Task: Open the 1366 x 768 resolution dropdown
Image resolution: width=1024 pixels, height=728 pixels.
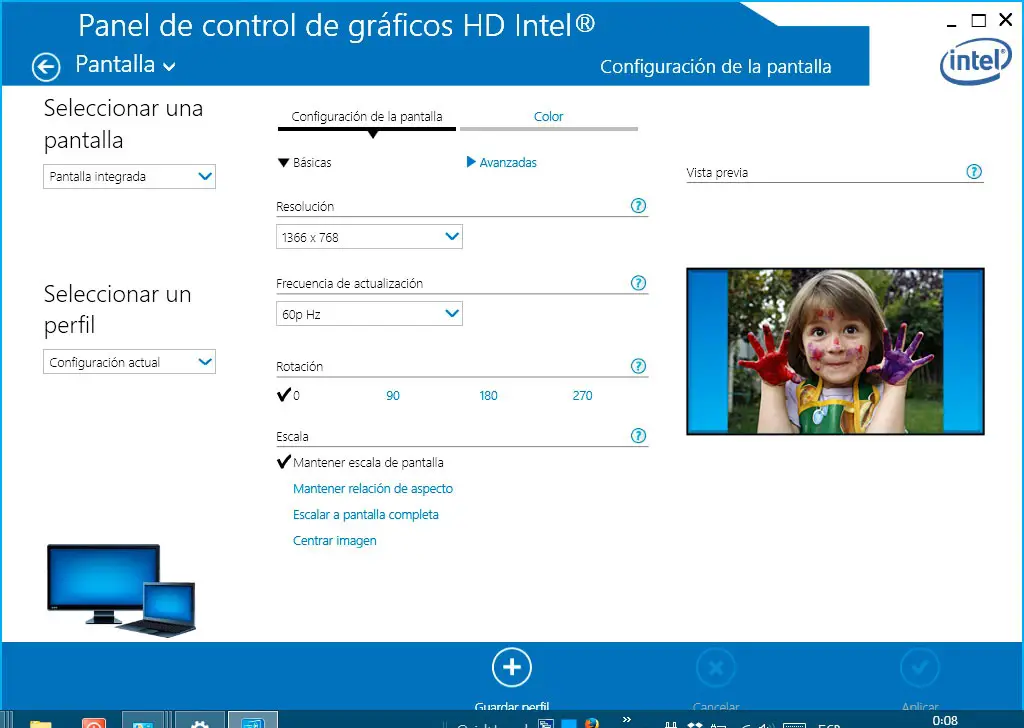Action: (x=369, y=237)
